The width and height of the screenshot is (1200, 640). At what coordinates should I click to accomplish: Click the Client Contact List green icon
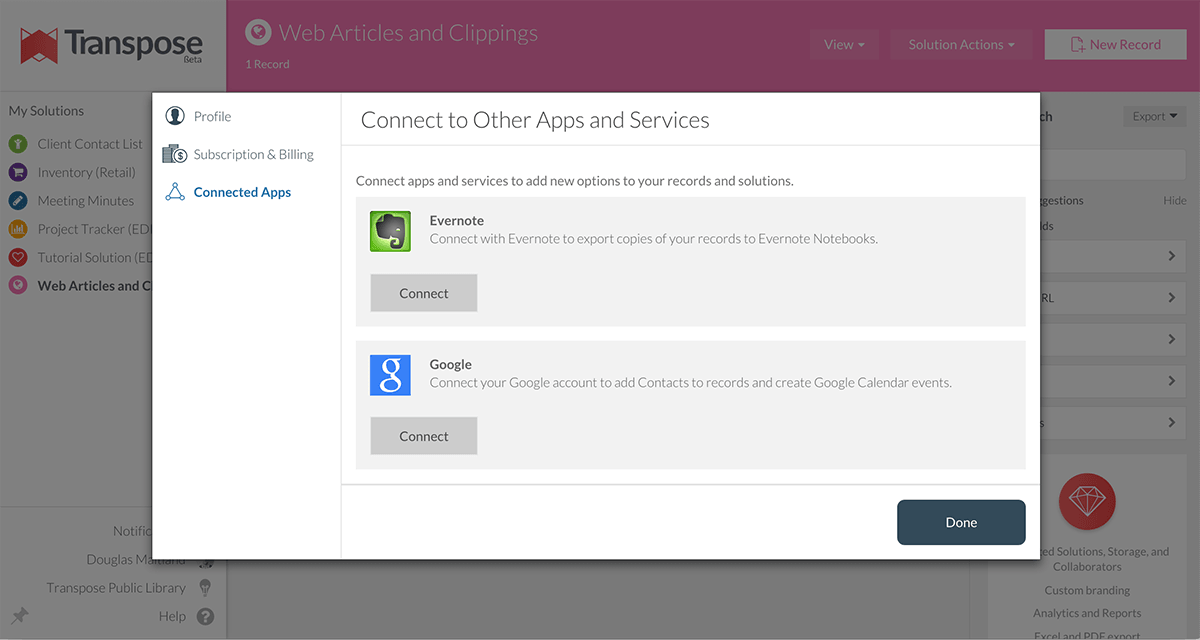tap(18, 144)
